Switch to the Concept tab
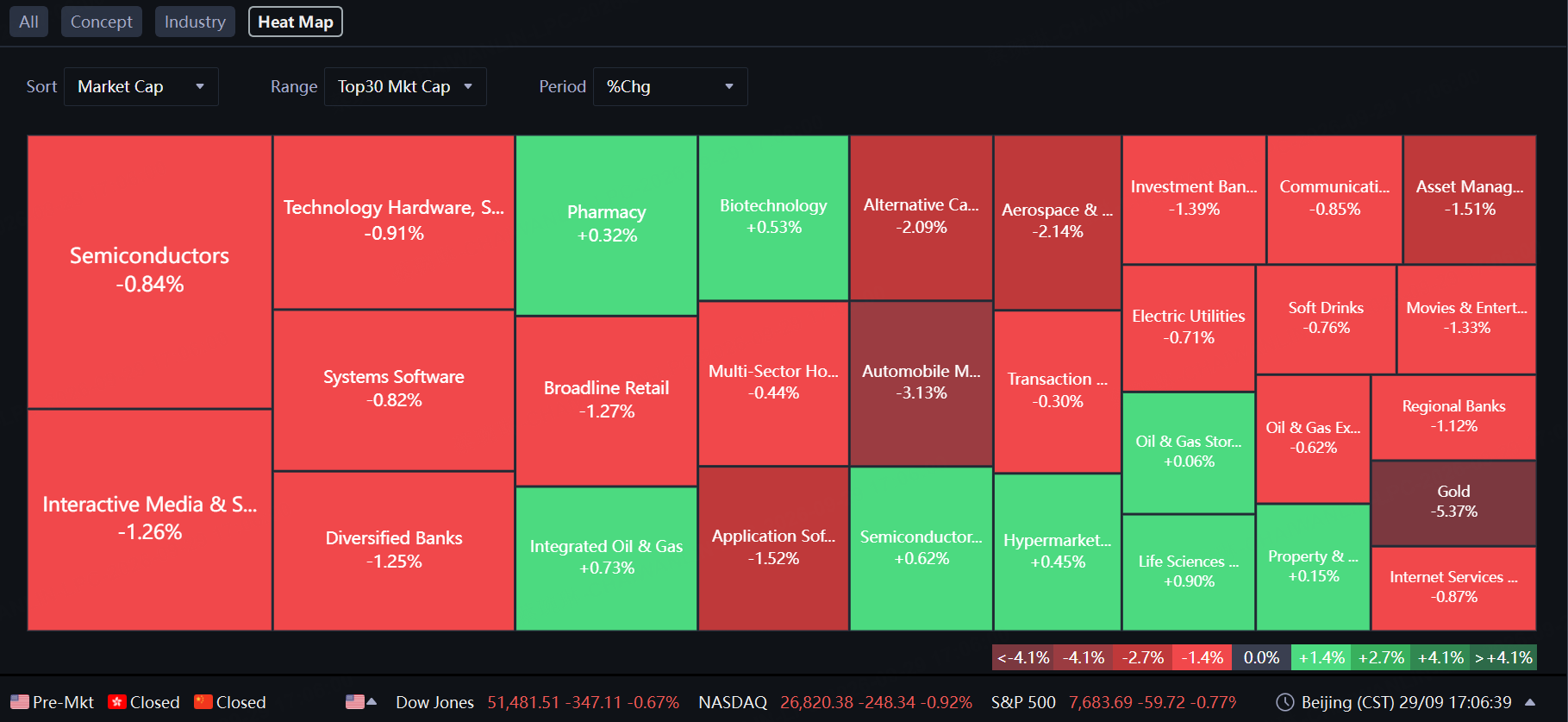The image size is (1568, 722). 102,22
